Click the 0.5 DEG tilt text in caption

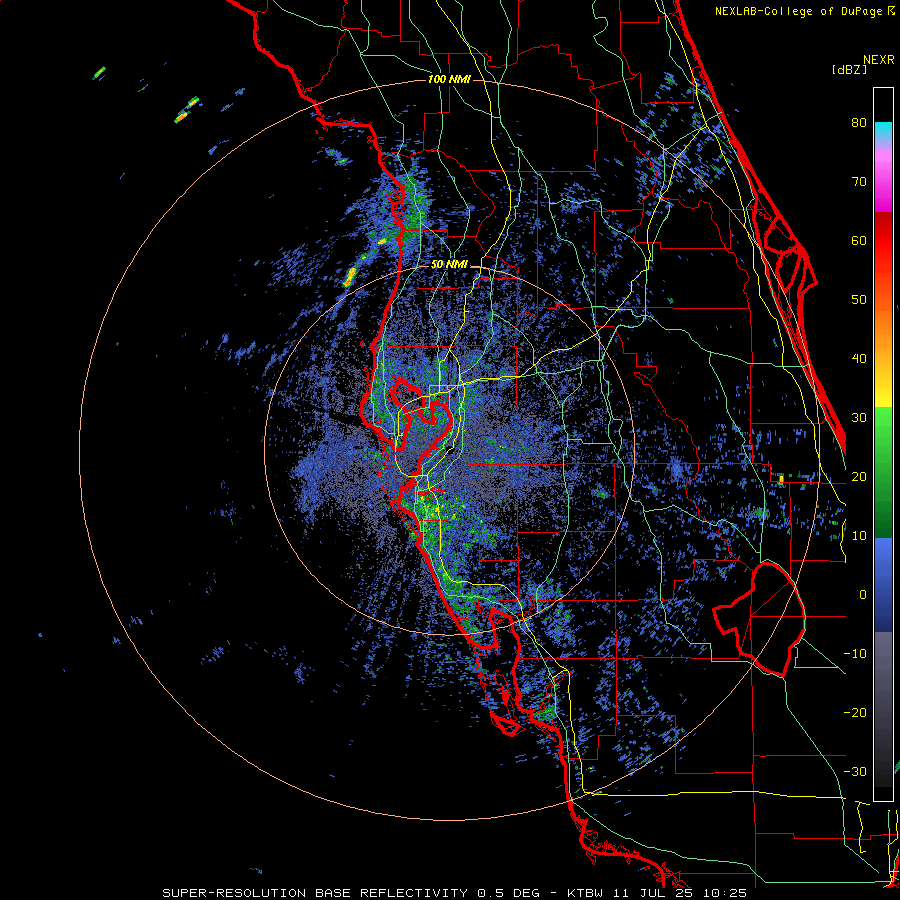coord(511,893)
